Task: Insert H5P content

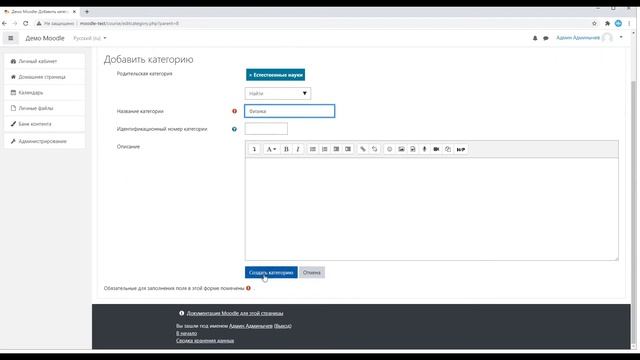Action: click(x=461, y=149)
